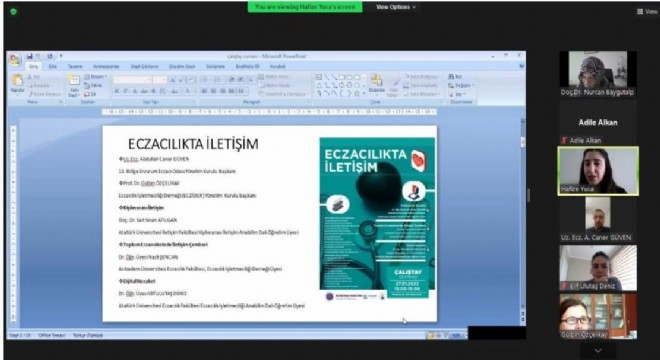Click the PowerPoint help icon on ribbon
The width and height of the screenshot is (660, 360).
click(522, 66)
